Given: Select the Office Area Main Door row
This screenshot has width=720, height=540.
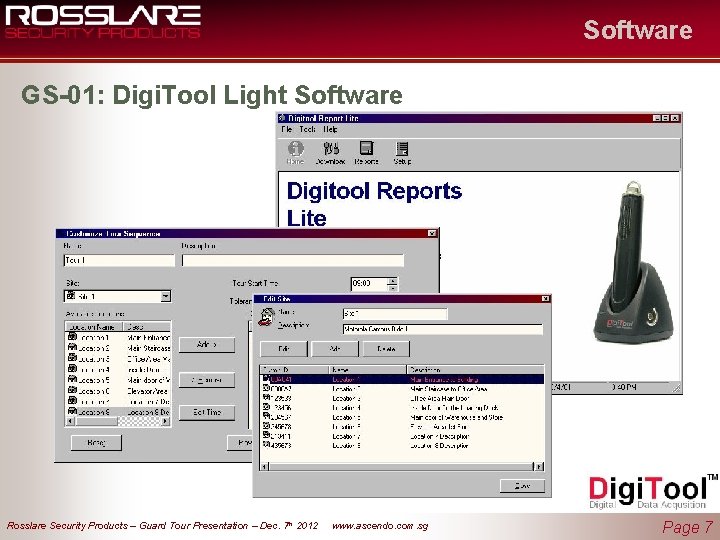Looking at the screenshot, I should [x=402, y=399].
